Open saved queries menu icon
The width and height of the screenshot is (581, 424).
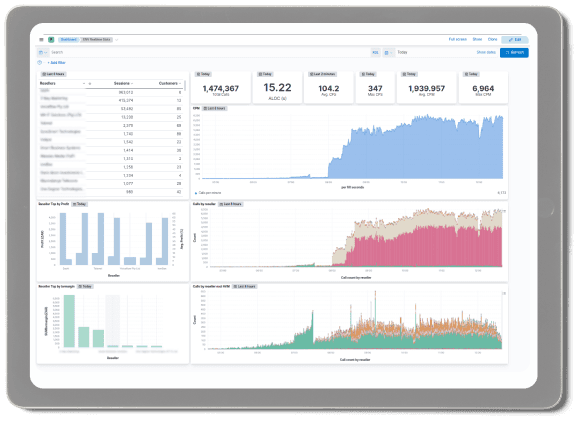click(x=43, y=53)
